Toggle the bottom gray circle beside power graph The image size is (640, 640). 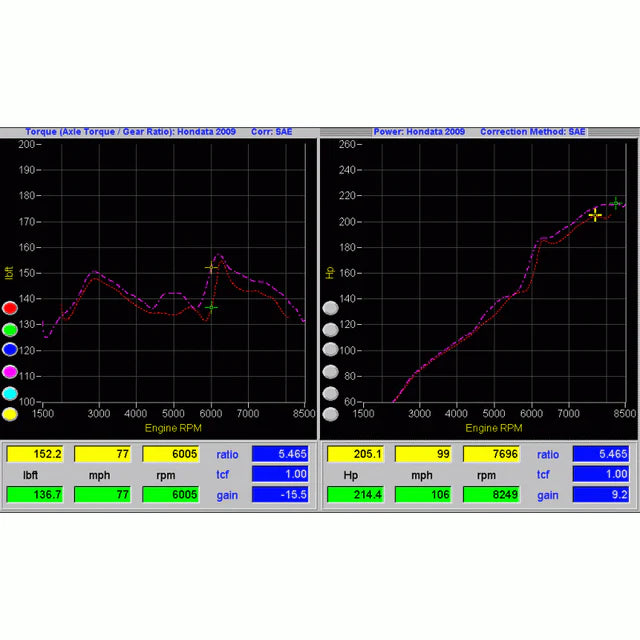click(330, 414)
